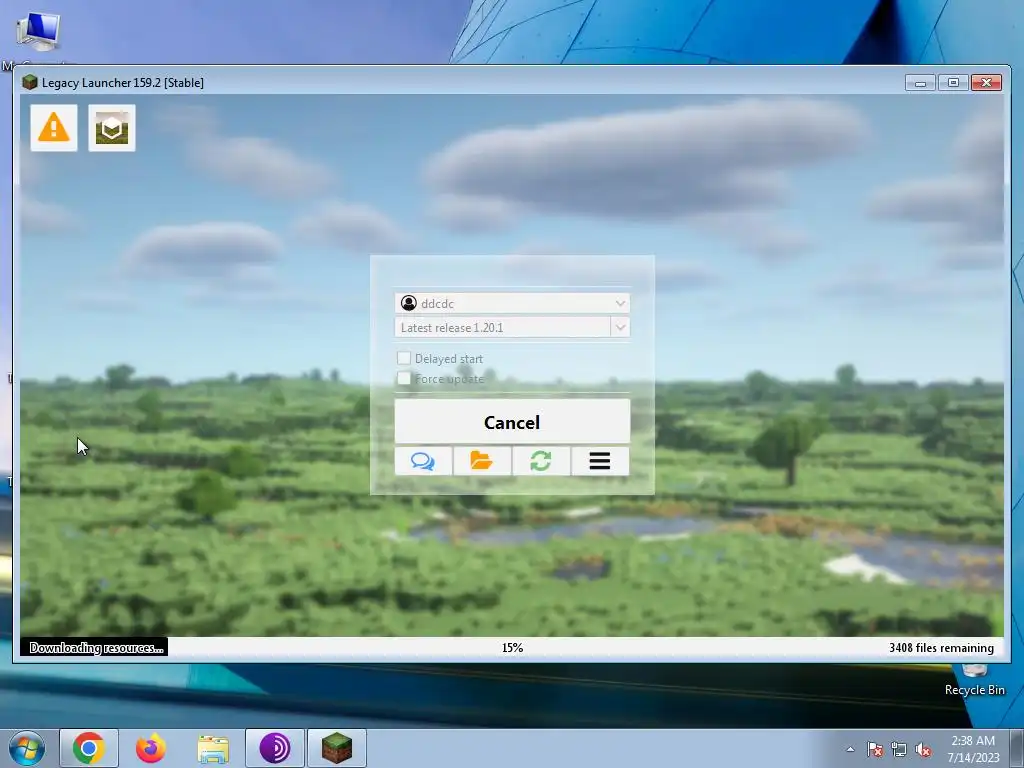
Task: Toggle the Delayed start checkbox
Action: tap(404, 358)
